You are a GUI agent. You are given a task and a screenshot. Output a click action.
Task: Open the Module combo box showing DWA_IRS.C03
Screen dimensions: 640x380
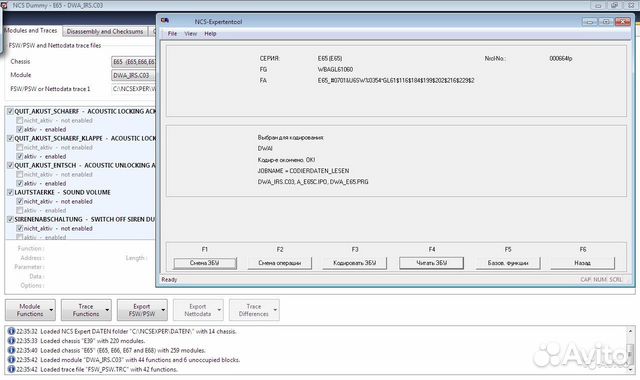133,75
